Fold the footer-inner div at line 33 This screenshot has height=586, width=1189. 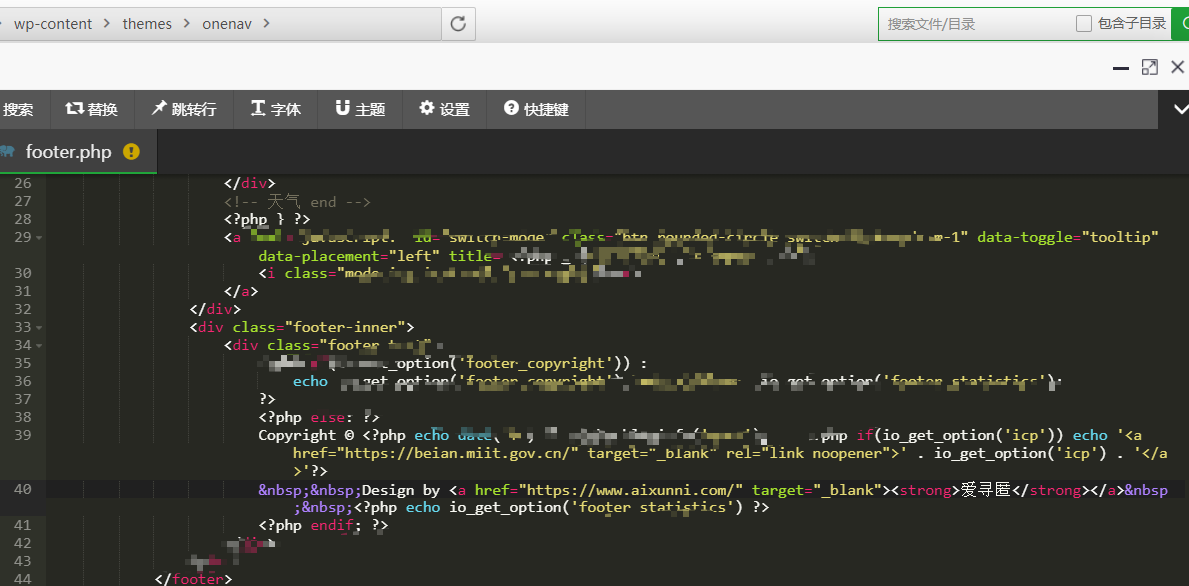pos(38,328)
